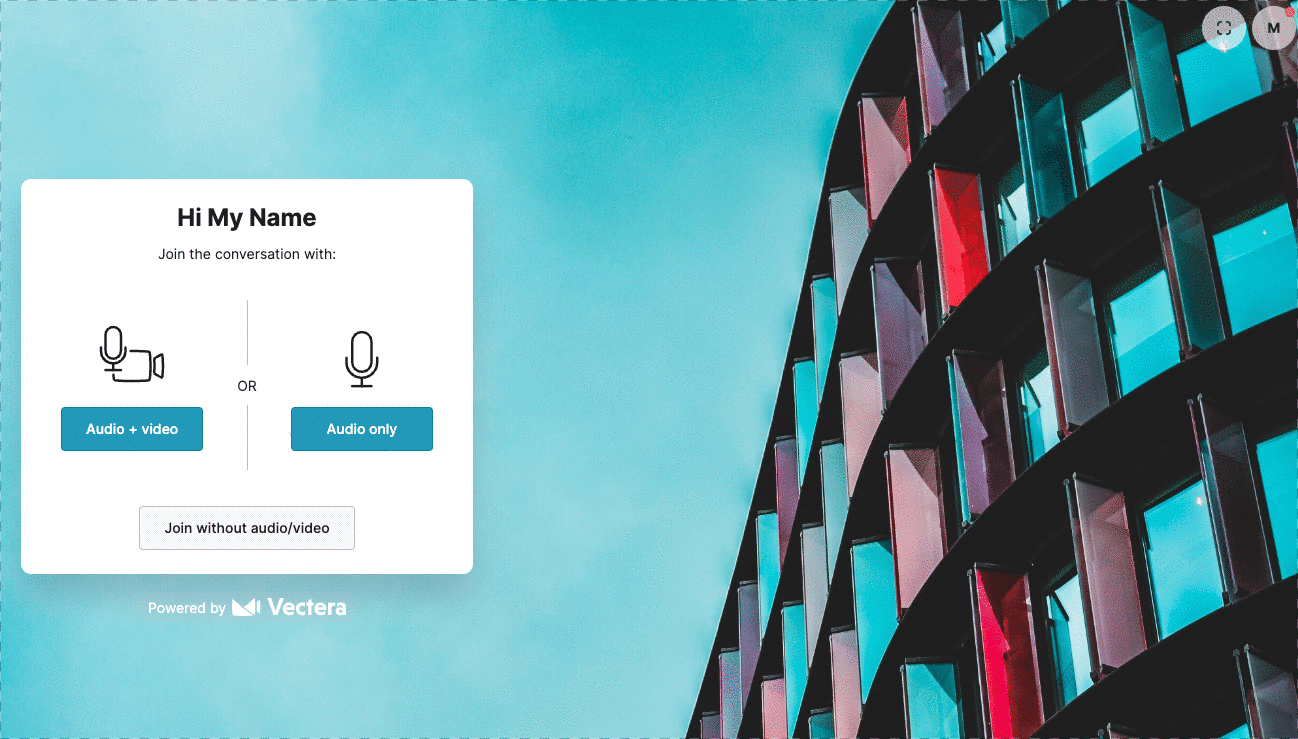Click the Vectera logo mark
Viewport: 1298px width, 739px height.
coord(246,607)
